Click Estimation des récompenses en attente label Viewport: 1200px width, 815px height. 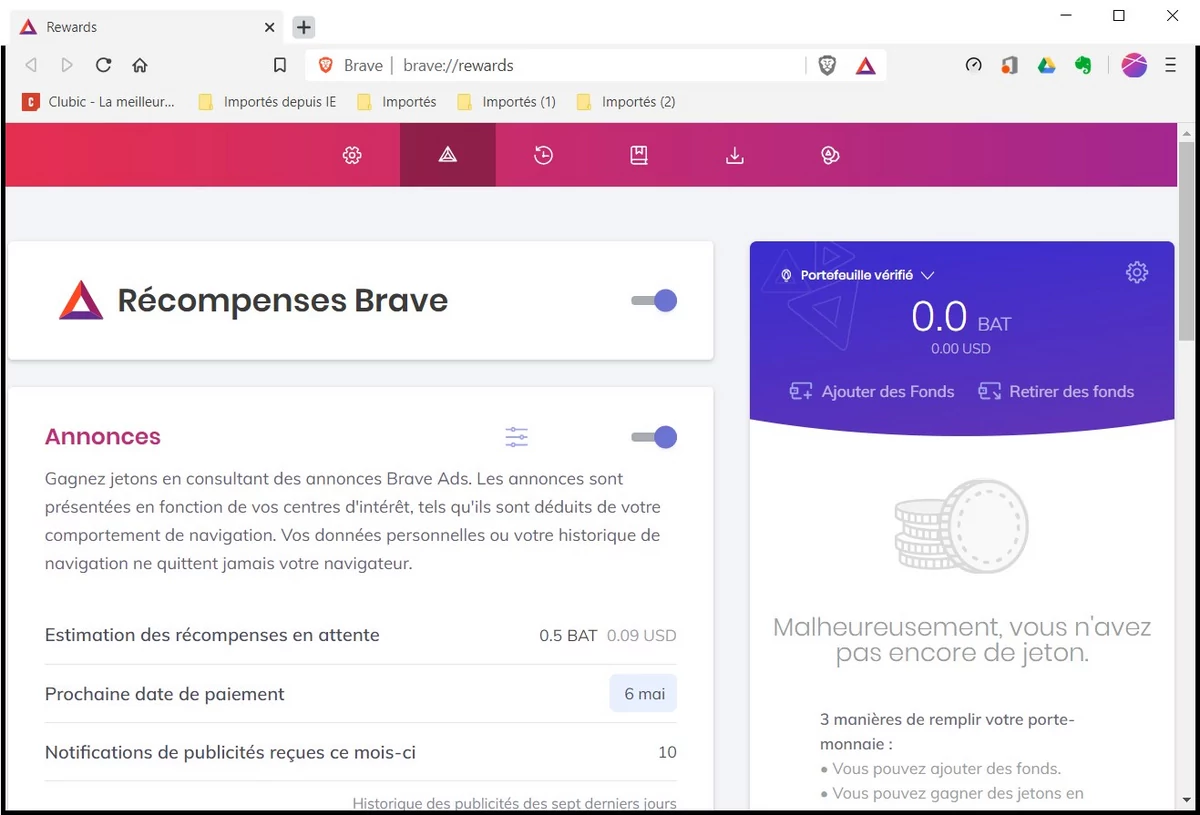pos(212,635)
